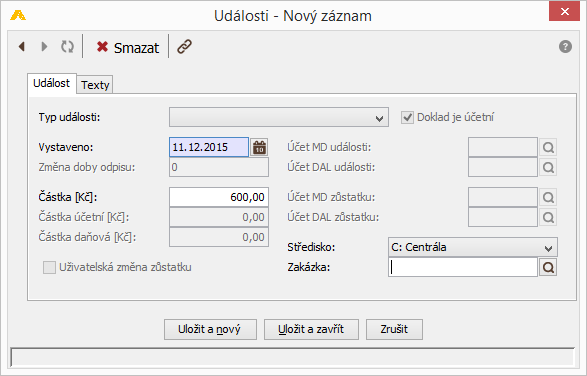
Task: Focus the Částka [Kč] amount field
Action: click(219, 197)
